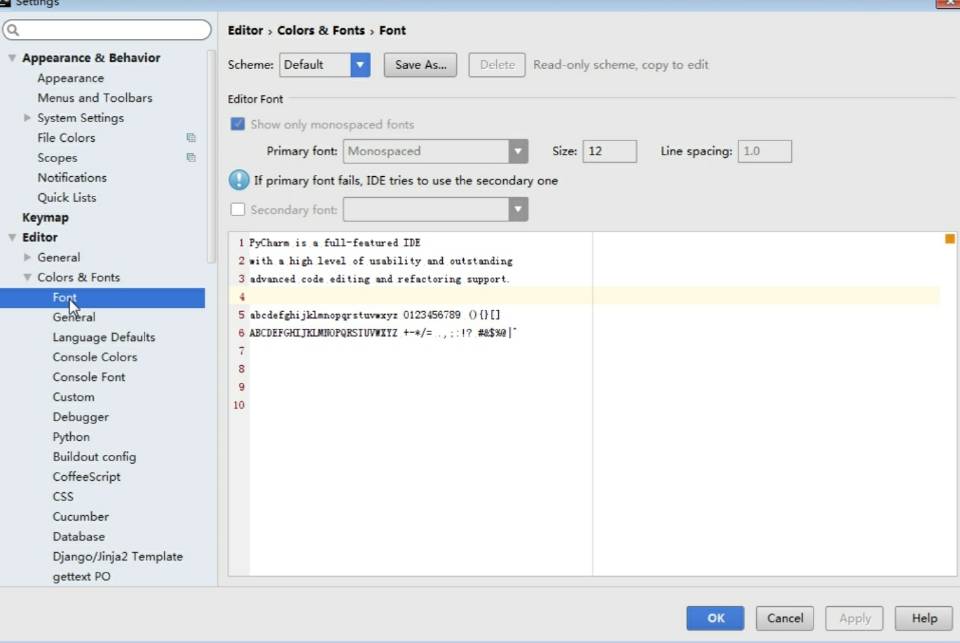Screen dimensions: 960x643
Task: Collapse the Editor section arrow
Action: (x=12, y=238)
